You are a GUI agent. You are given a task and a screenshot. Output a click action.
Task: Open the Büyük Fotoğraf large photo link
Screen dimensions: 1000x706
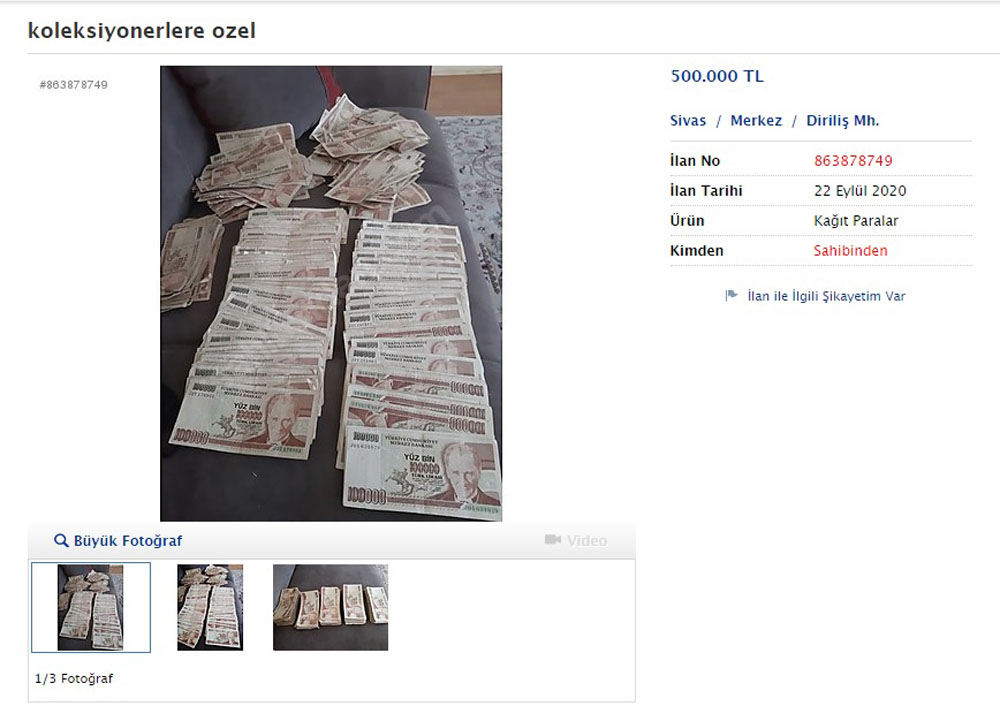point(128,541)
